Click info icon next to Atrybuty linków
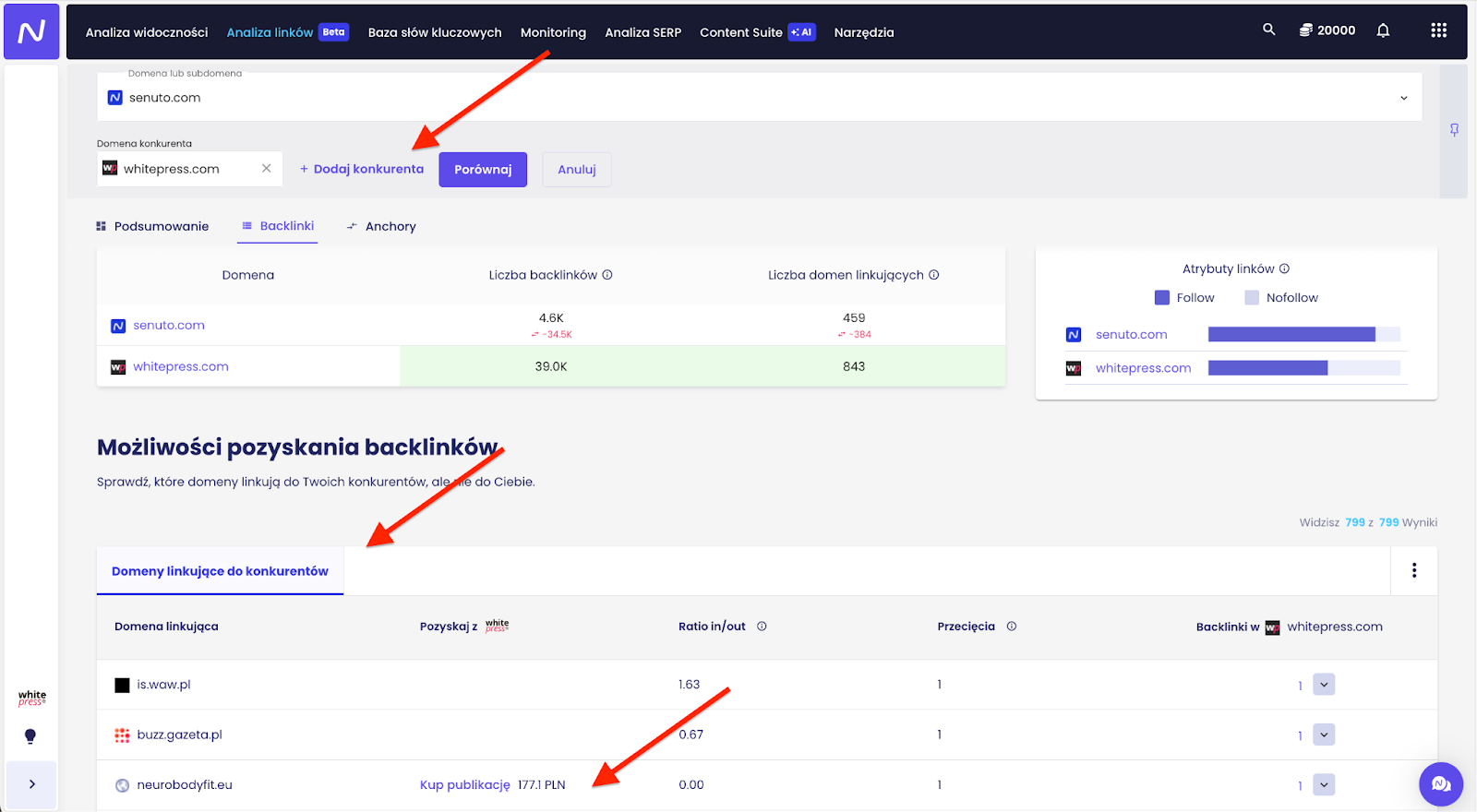The image size is (1477, 812). 1284,269
